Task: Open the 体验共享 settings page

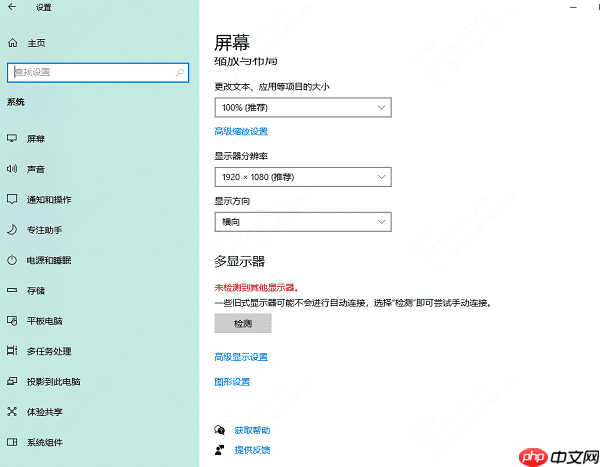Action: pos(44,412)
